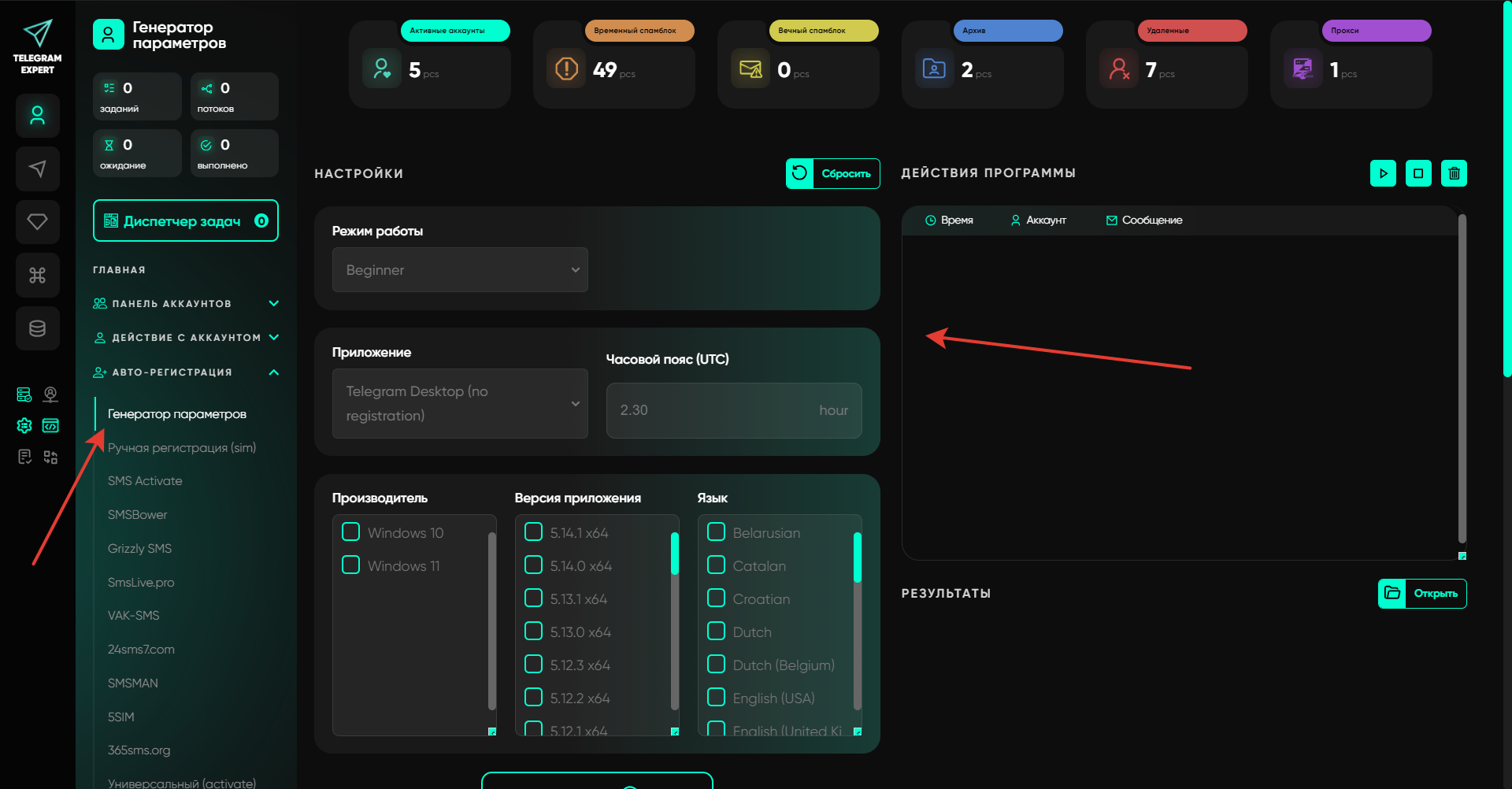Open the Beginner work mode dropdown
1512x789 pixels.
pyautogui.click(x=460, y=270)
